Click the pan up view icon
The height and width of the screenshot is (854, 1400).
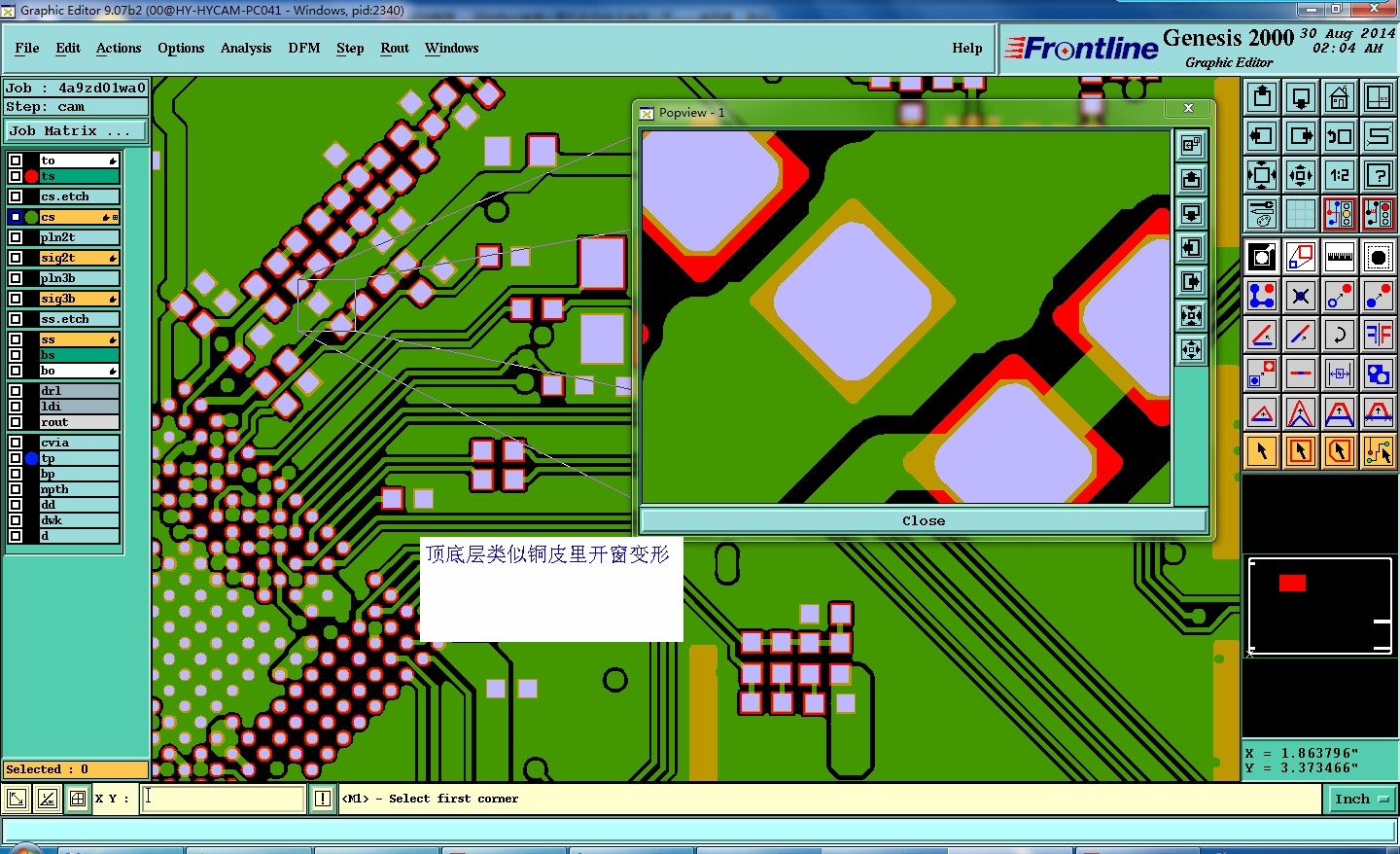pyautogui.click(x=1262, y=96)
